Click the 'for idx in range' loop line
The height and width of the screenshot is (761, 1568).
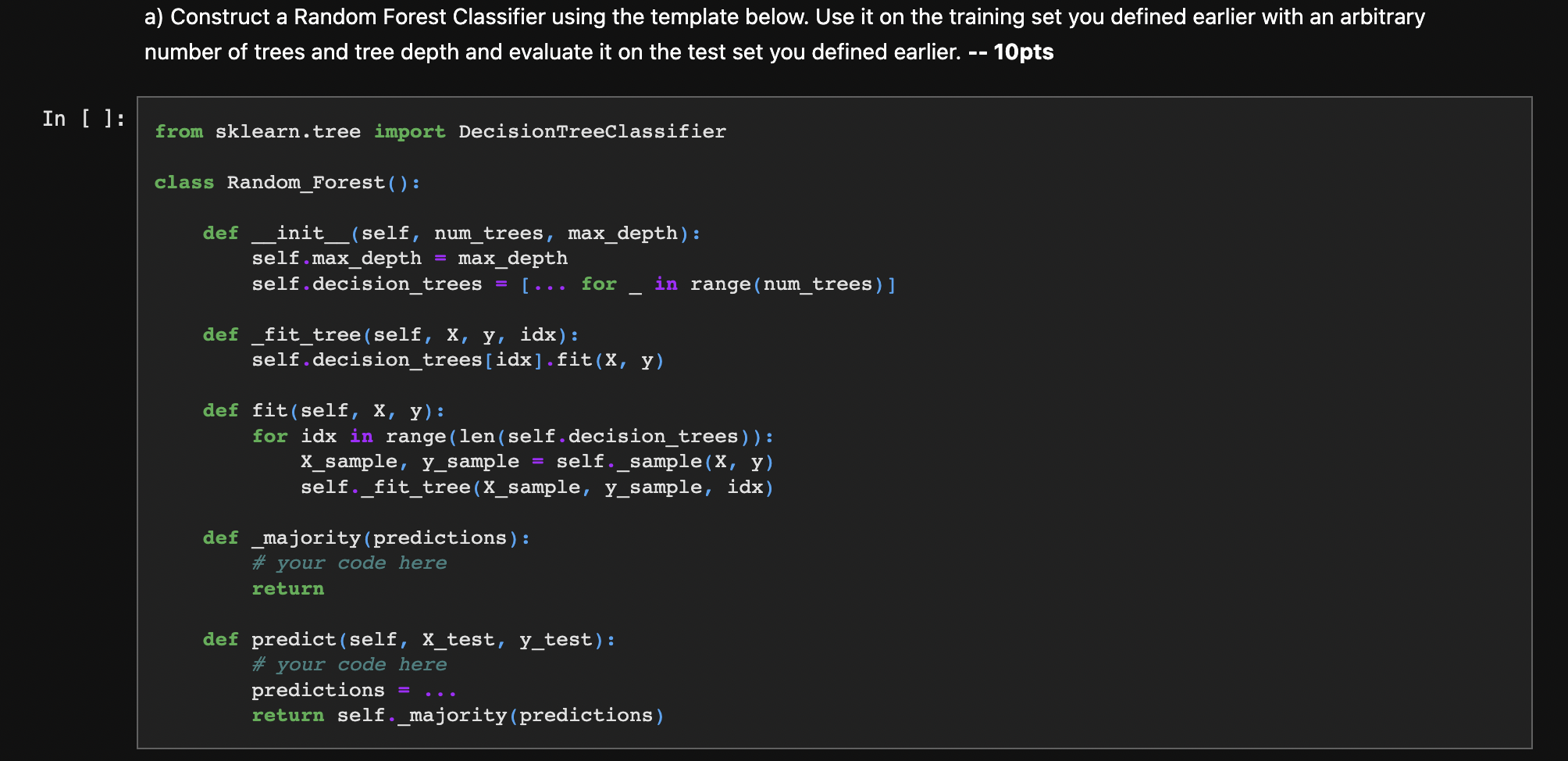(x=511, y=435)
